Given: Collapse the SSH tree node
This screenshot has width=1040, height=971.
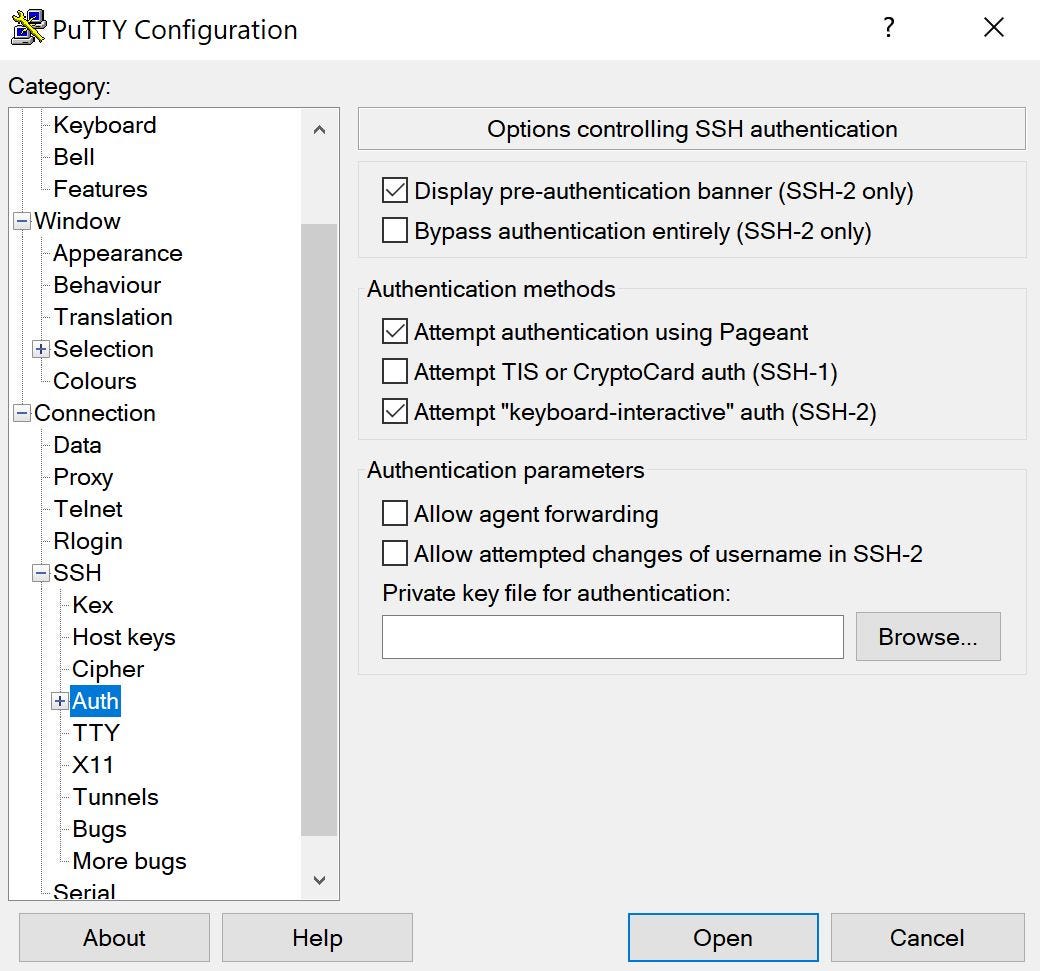Looking at the screenshot, I should coord(41,573).
